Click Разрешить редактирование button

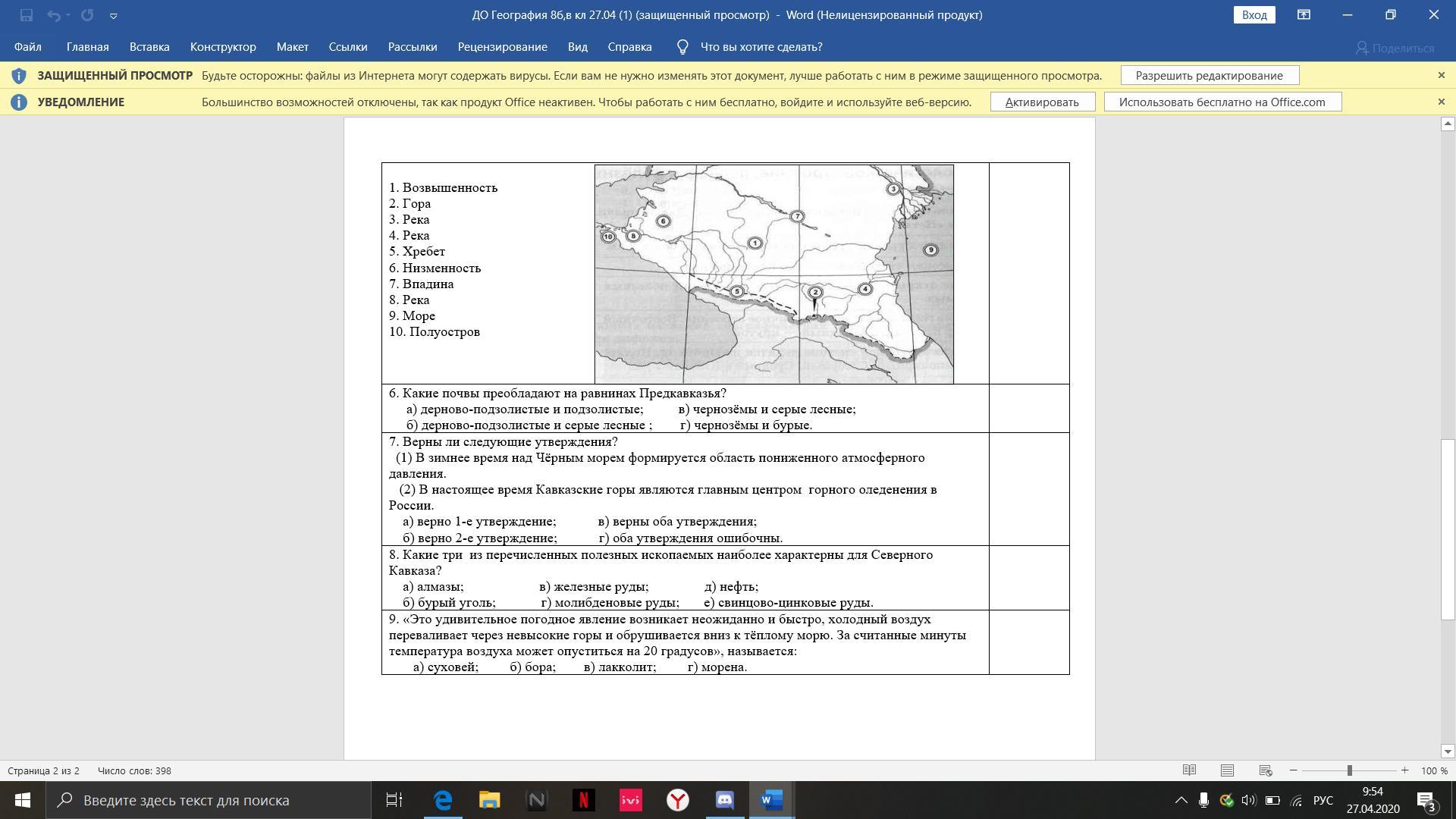point(1209,76)
